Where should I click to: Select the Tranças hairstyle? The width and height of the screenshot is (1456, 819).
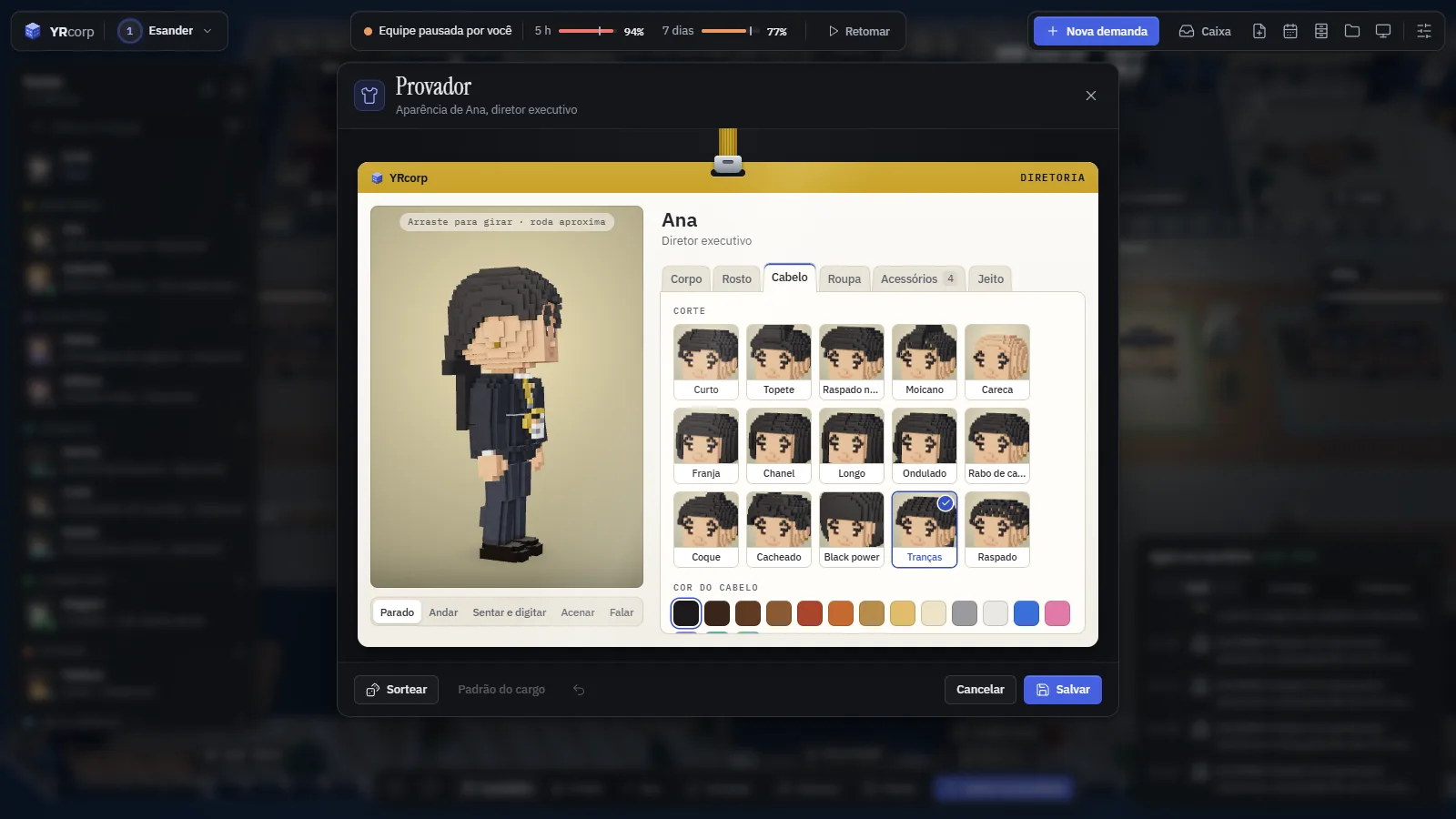tap(925, 530)
